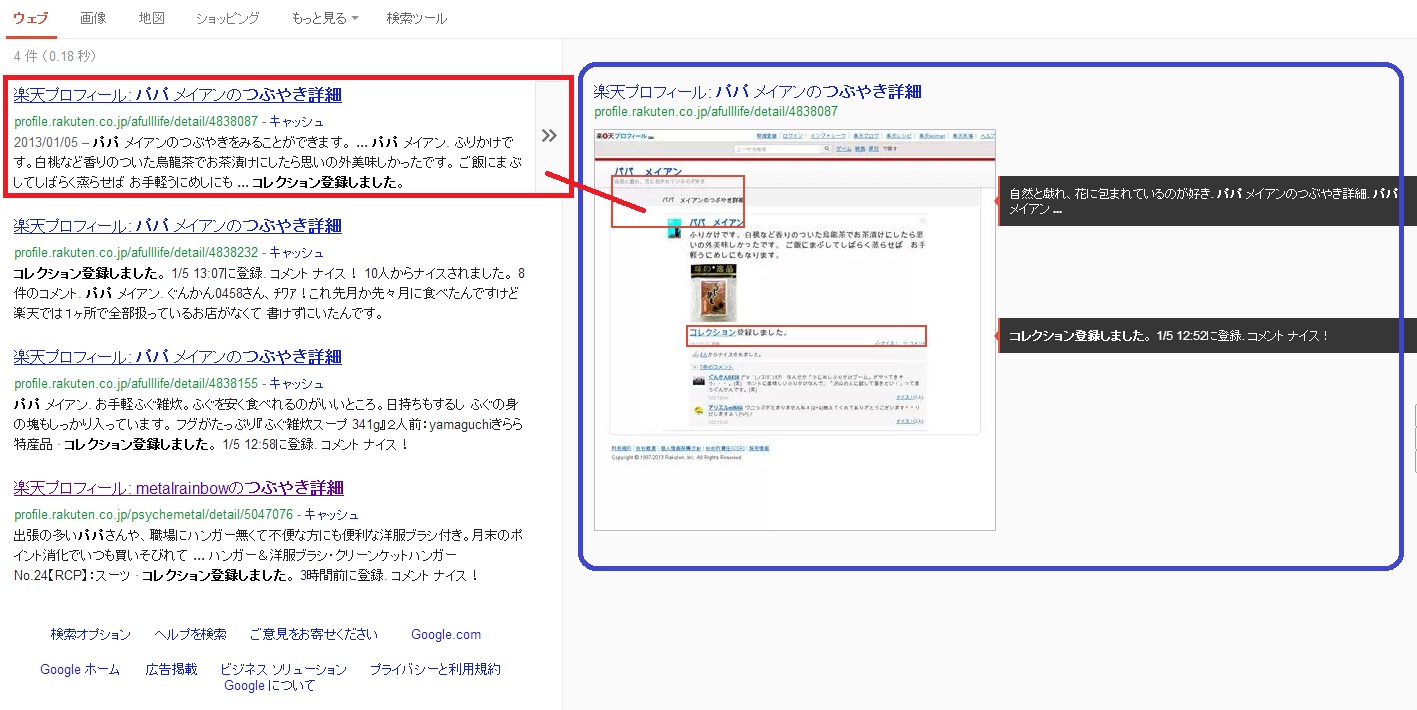Image resolution: width=1417 pixels, height=710 pixels.
Task: Open ご意見をお寄せください feedback link
Action: coord(313,635)
